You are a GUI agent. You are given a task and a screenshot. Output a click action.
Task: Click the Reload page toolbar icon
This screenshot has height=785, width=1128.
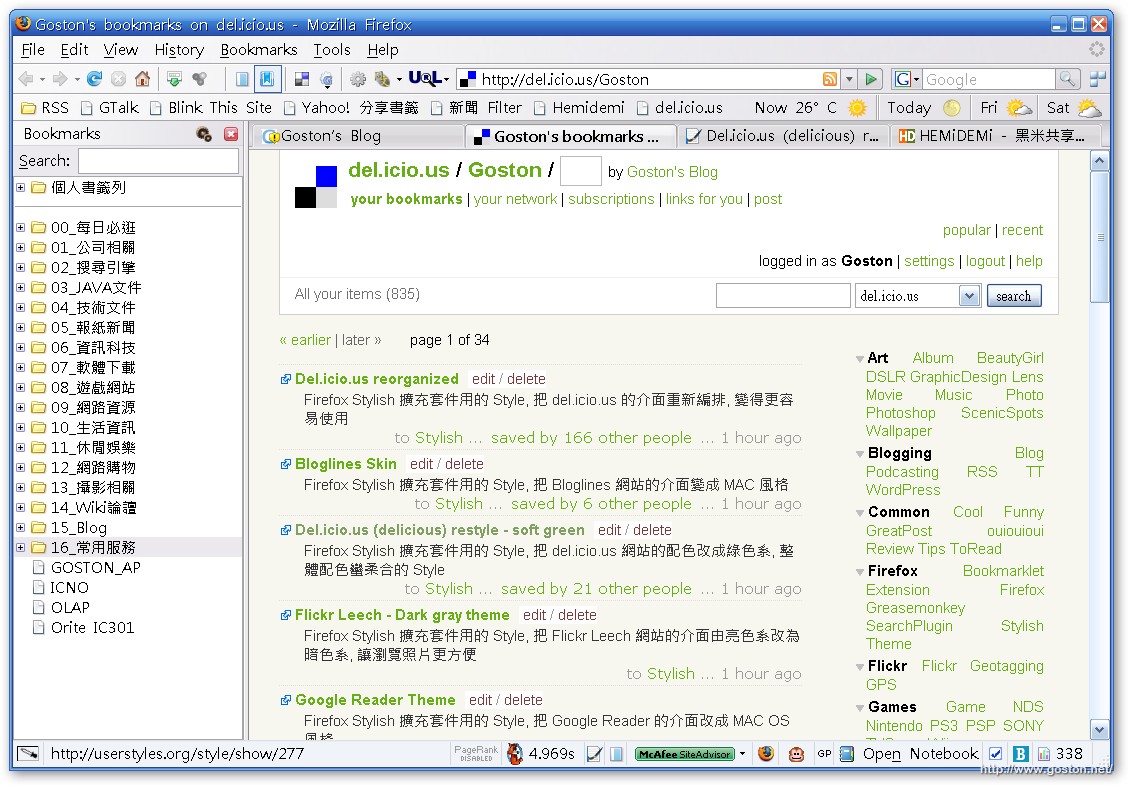tap(94, 78)
